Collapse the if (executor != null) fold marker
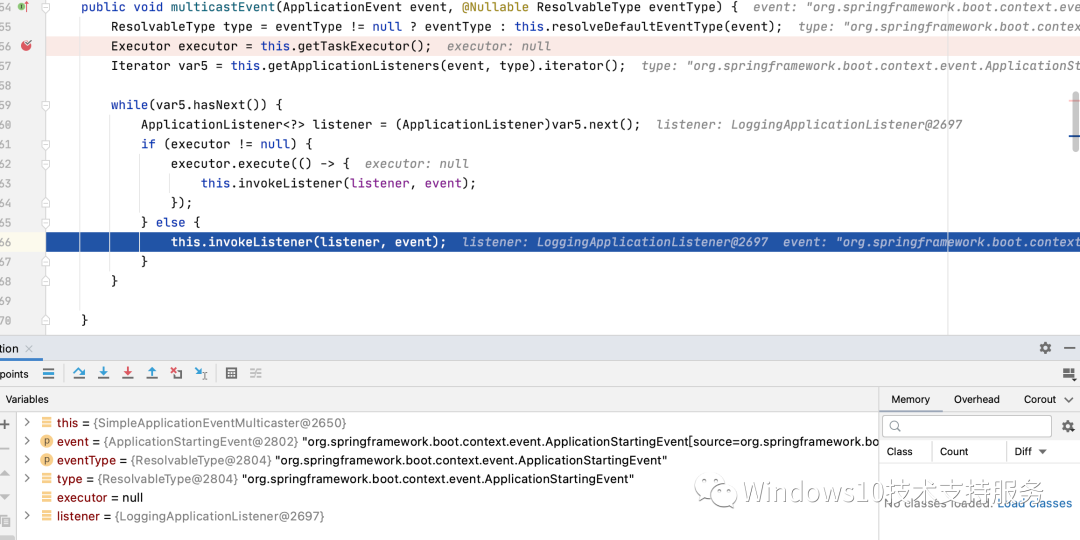The width and height of the screenshot is (1080, 540). point(45,145)
